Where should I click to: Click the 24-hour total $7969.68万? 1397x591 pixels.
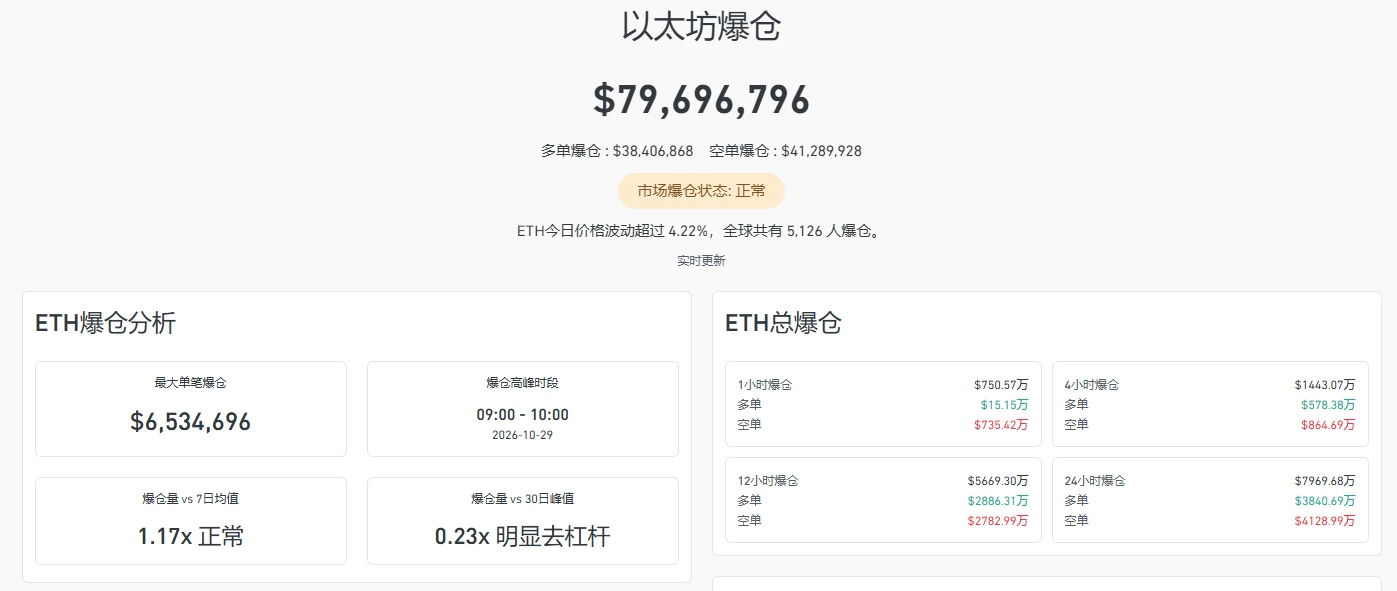click(x=1325, y=481)
